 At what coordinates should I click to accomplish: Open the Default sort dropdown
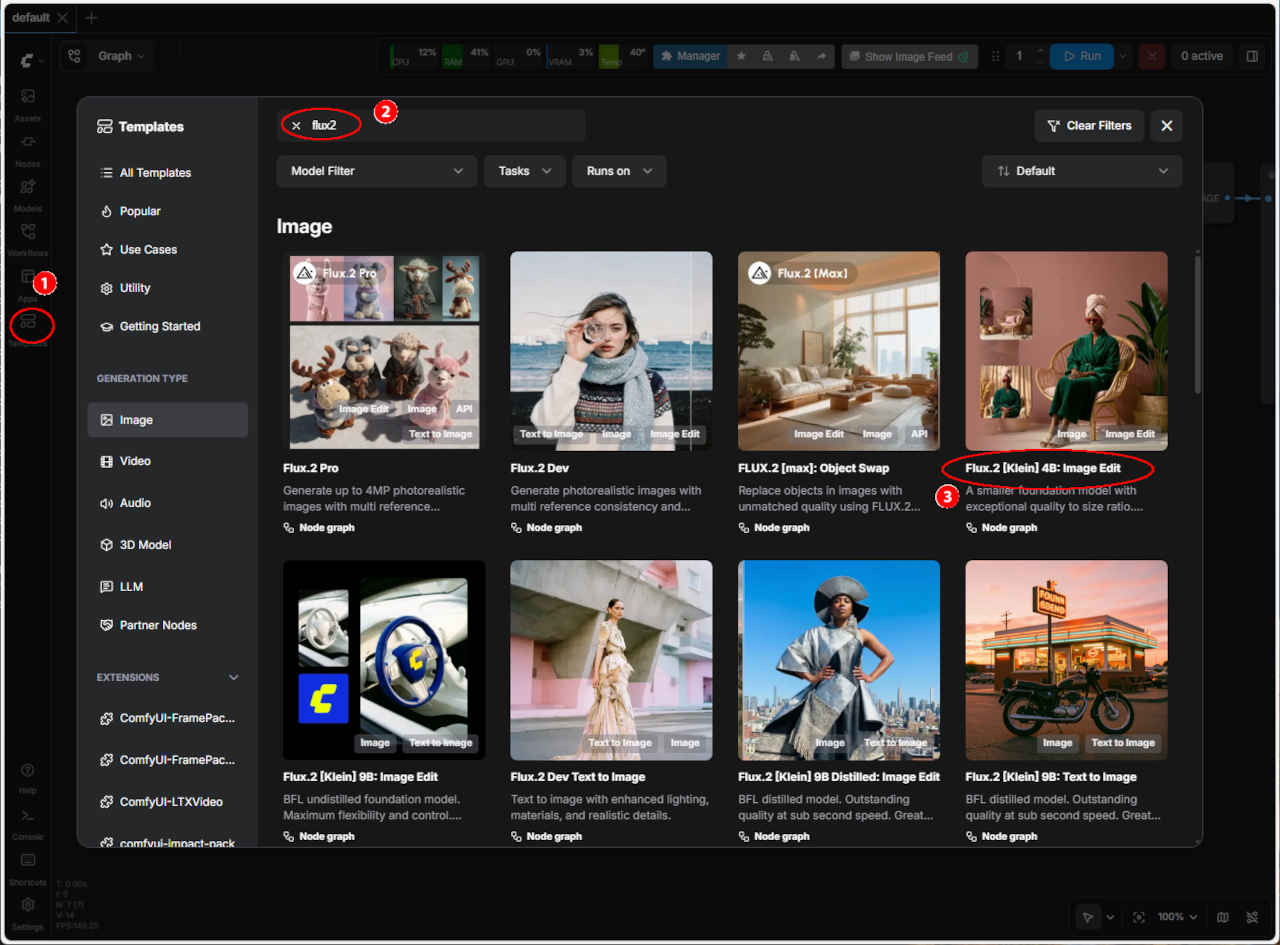click(1081, 171)
